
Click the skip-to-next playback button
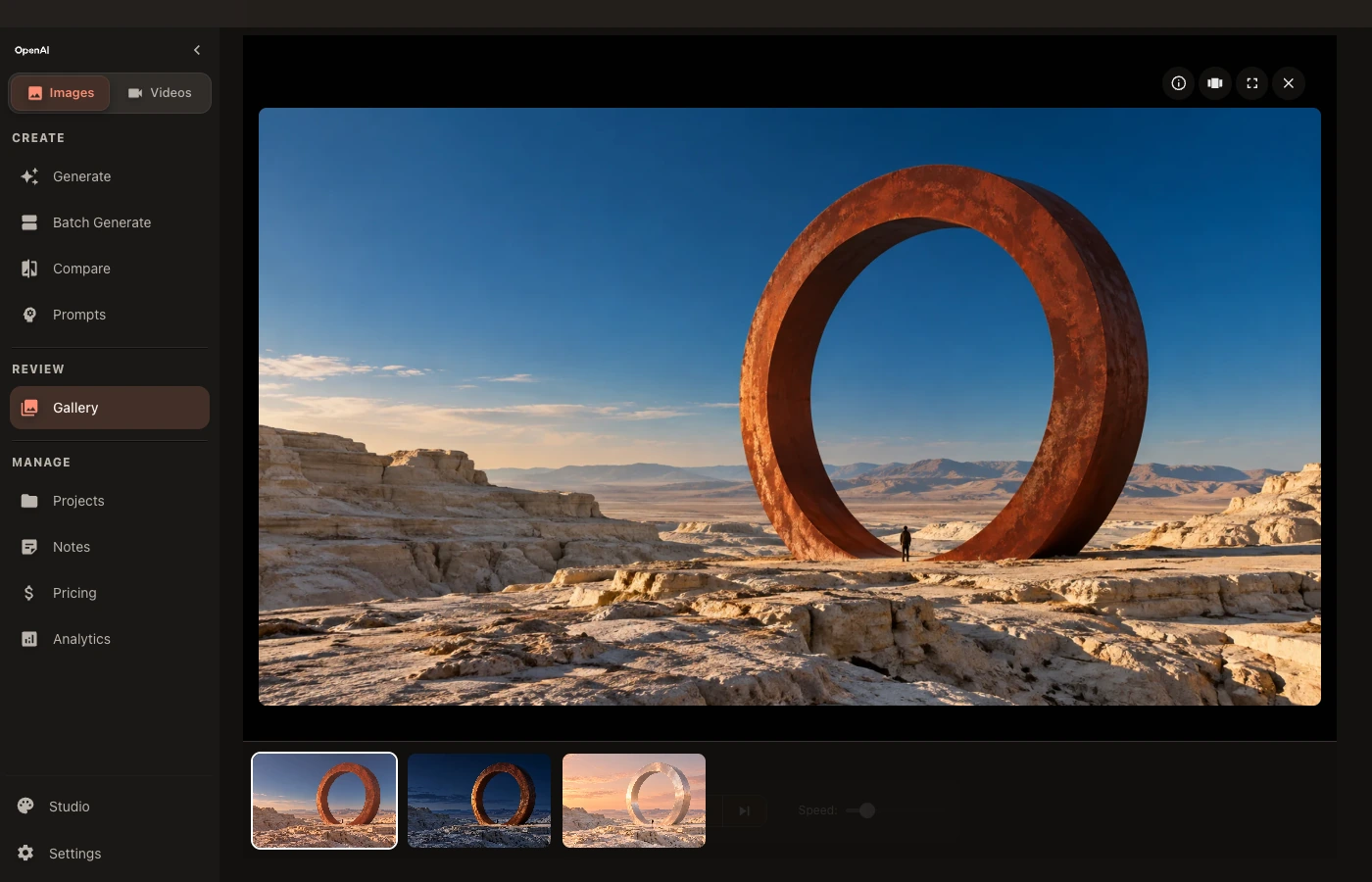(x=744, y=810)
